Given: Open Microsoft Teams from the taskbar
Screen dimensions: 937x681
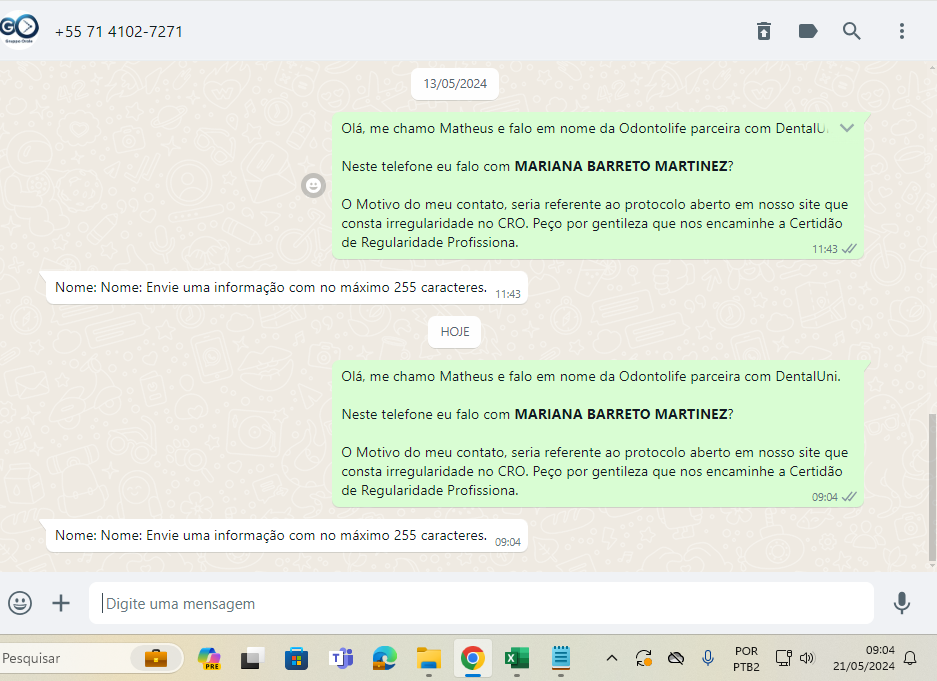Looking at the screenshot, I should point(341,658).
